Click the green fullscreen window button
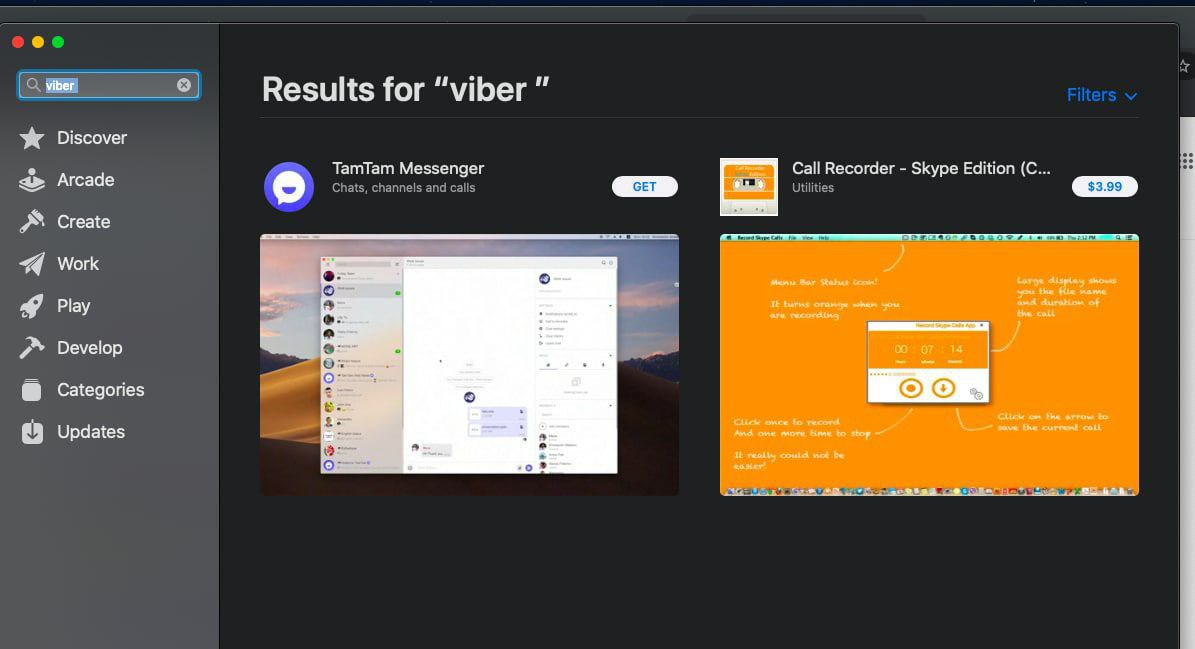The height and width of the screenshot is (649, 1195). coord(58,42)
